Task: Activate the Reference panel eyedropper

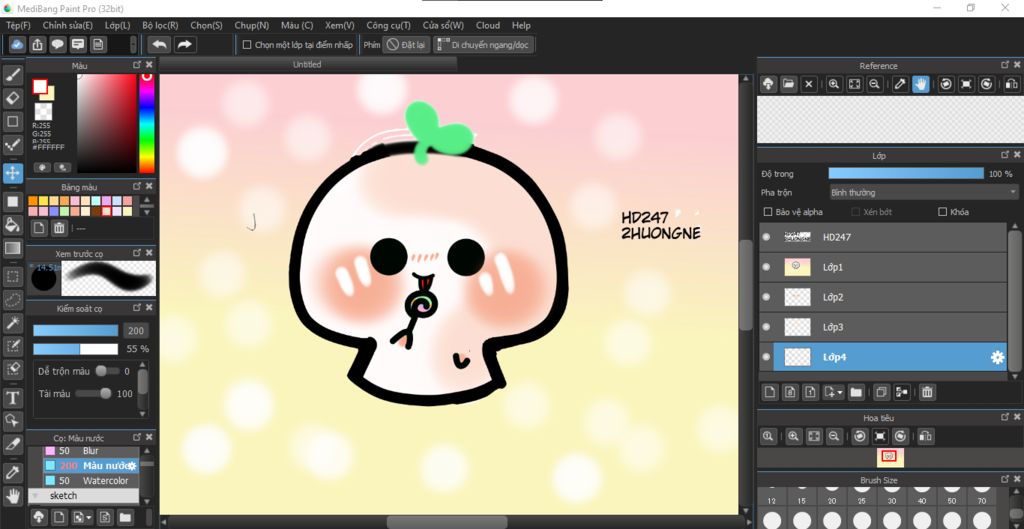Action: (901, 84)
